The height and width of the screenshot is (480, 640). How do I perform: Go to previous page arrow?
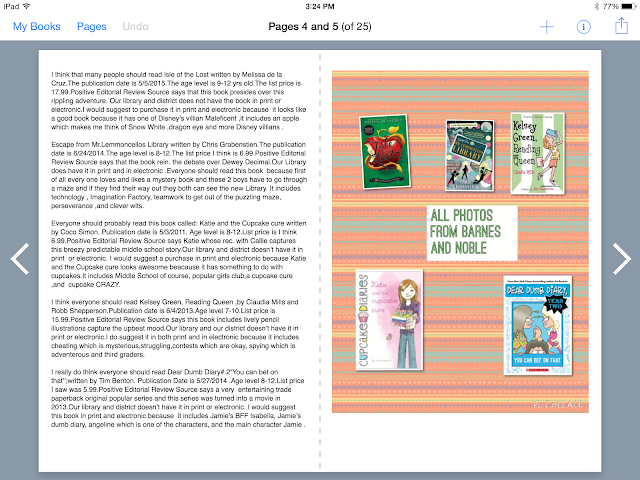point(20,259)
